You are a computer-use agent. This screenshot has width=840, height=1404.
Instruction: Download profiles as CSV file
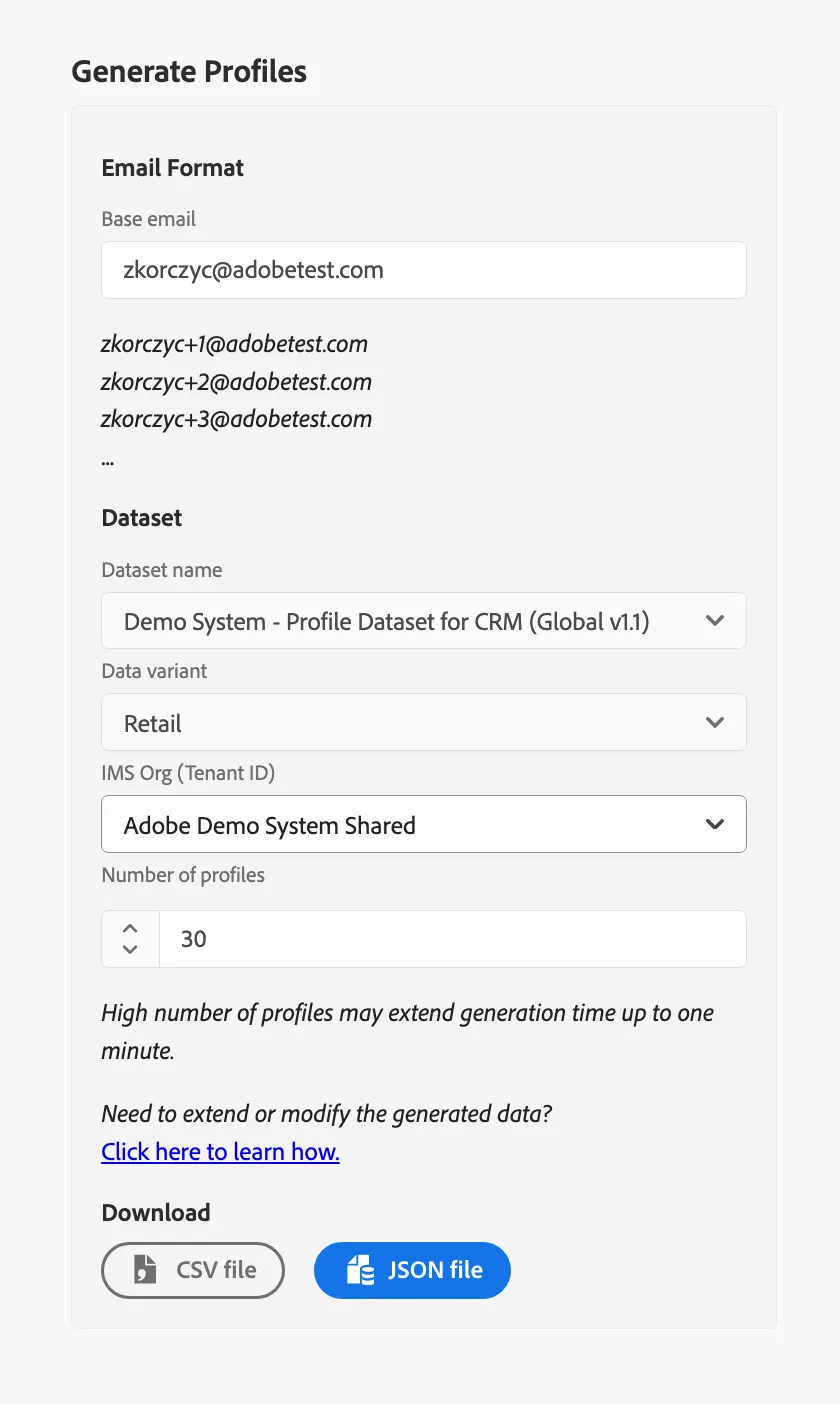[x=193, y=1270]
